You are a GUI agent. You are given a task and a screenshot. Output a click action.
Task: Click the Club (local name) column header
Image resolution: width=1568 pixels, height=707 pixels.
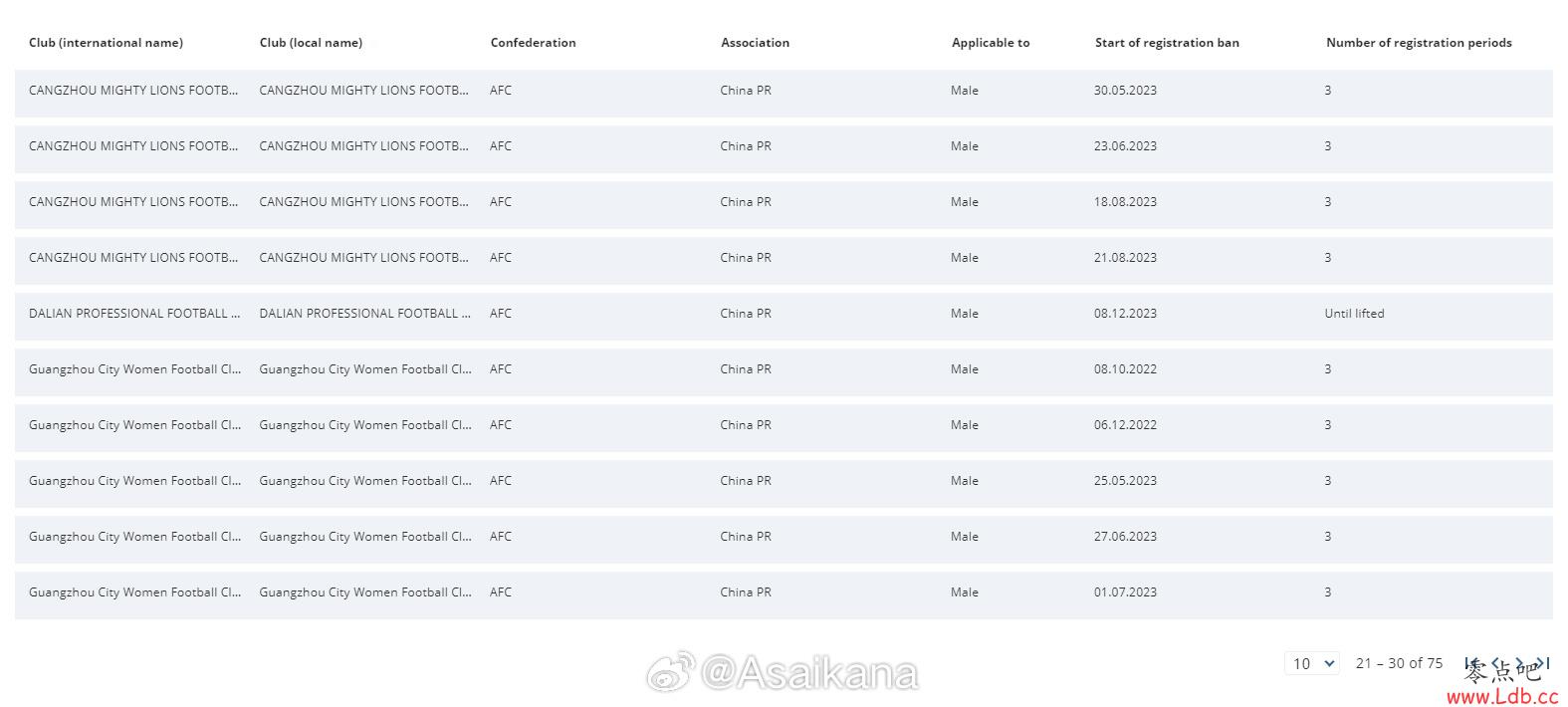[x=311, y=43]
